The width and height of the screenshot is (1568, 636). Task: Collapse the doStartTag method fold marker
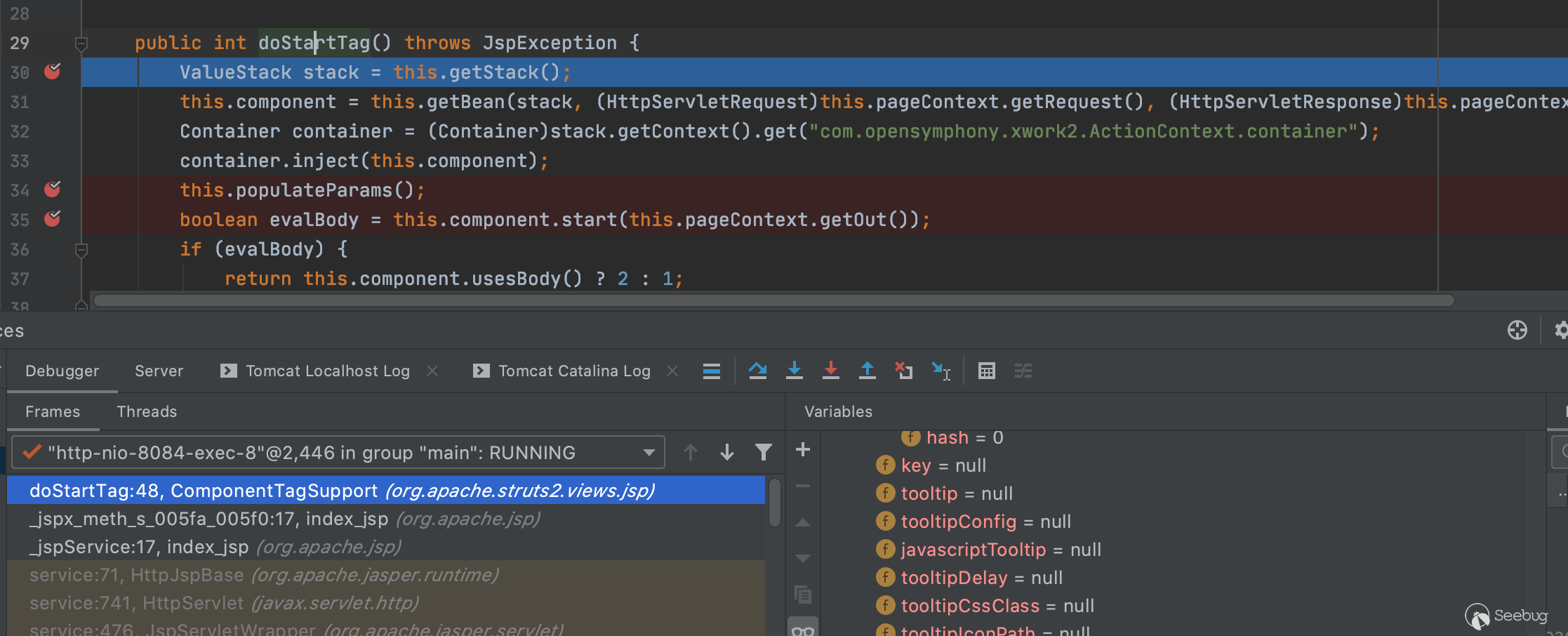coord(81,44)
